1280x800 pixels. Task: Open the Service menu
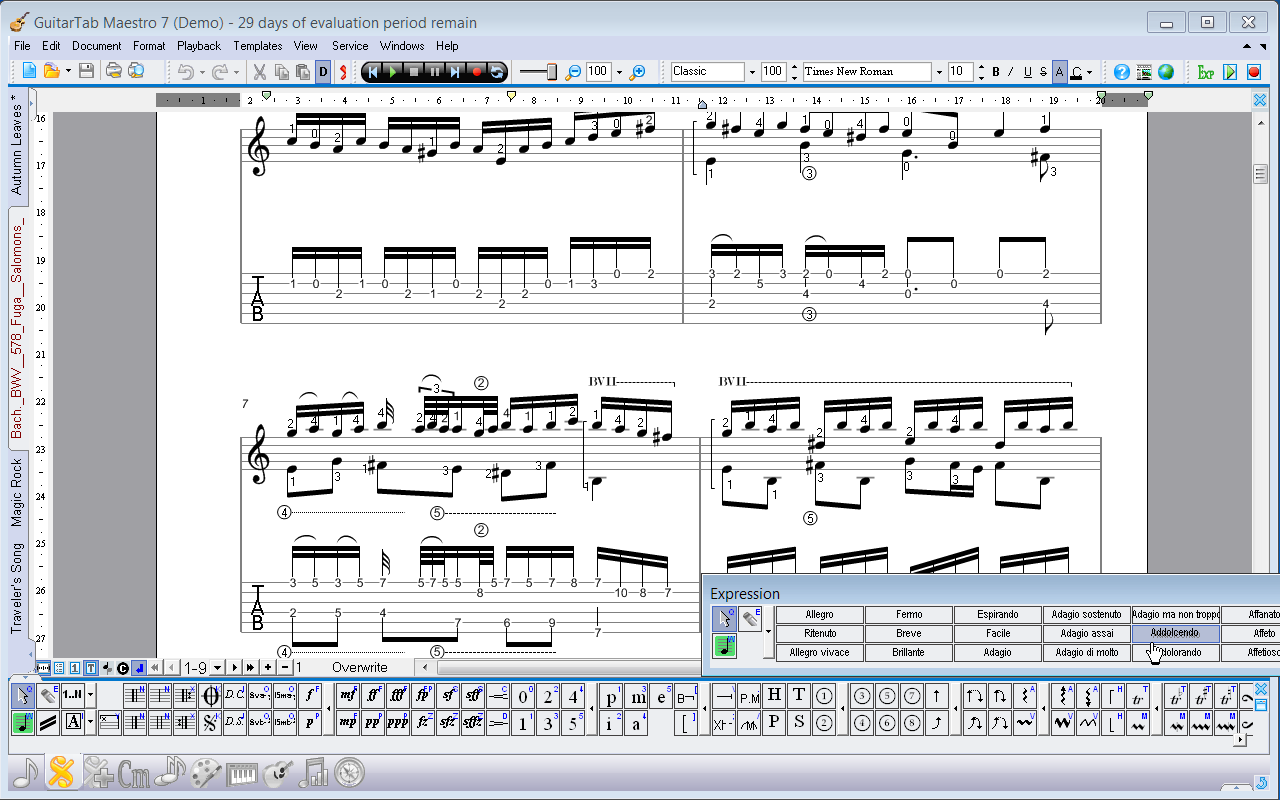point(350,46)
